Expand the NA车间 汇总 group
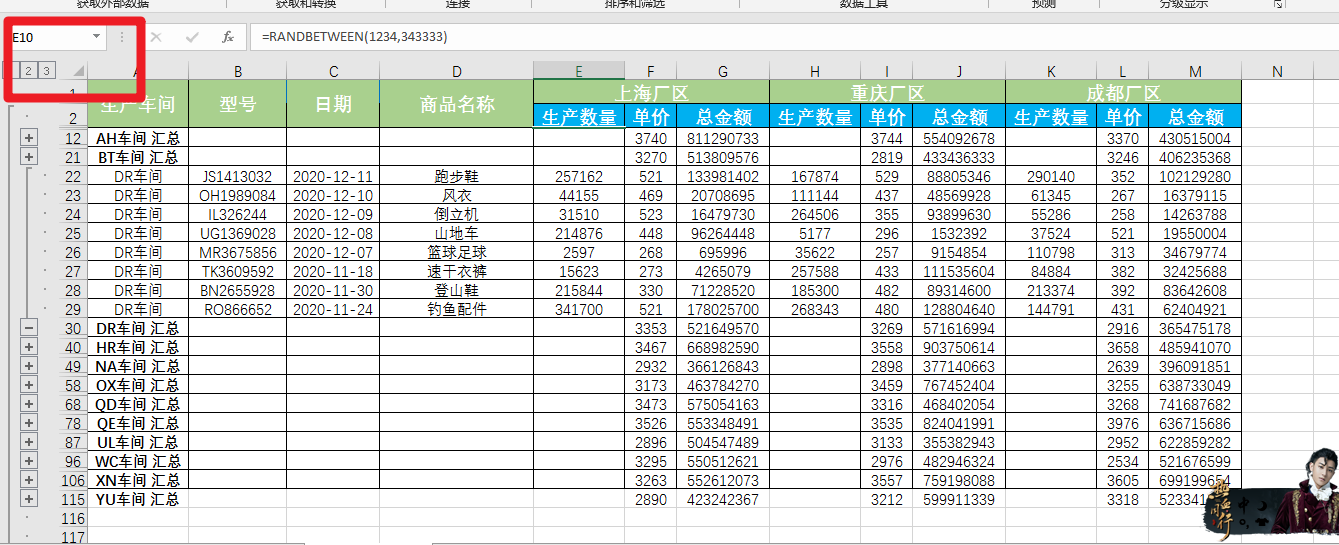 [x=28, y=366]
